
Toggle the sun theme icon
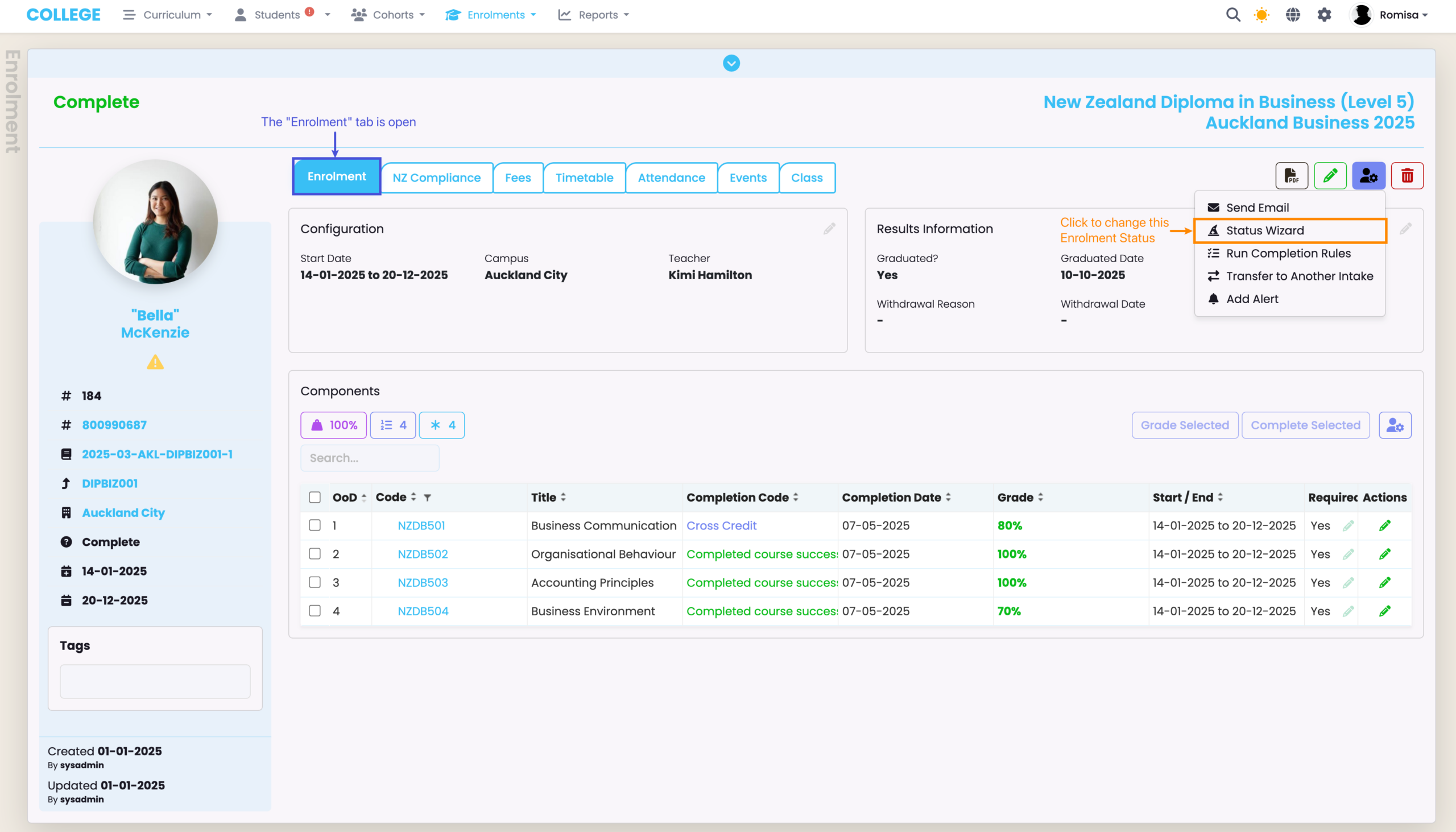[x=1261, y=15]
